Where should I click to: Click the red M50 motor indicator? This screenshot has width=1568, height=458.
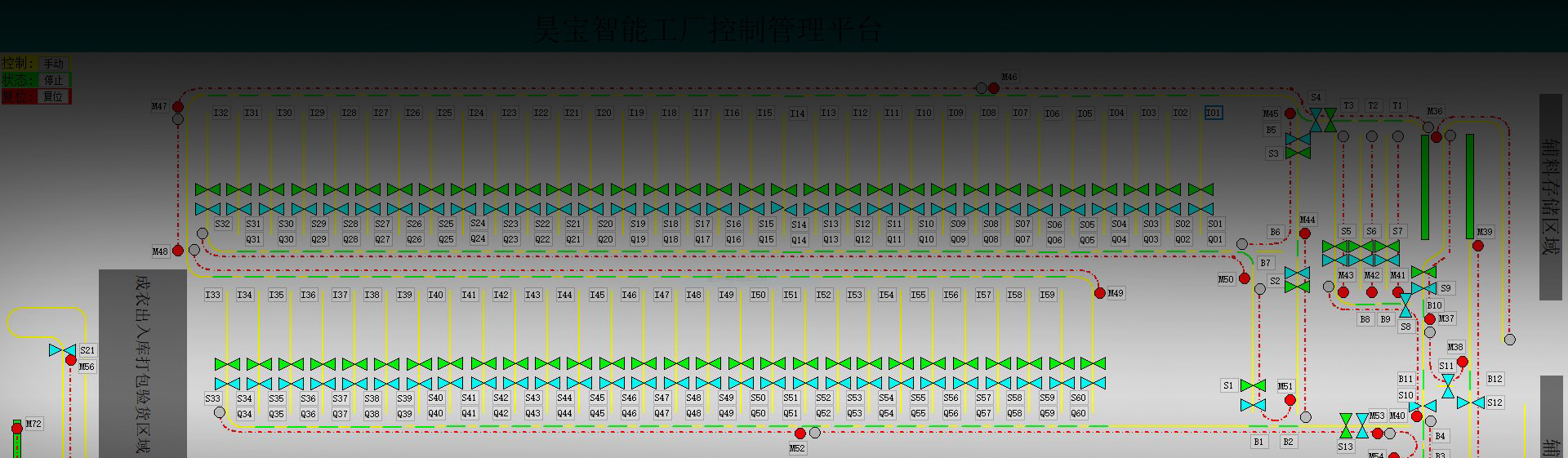coord(1245,279)
